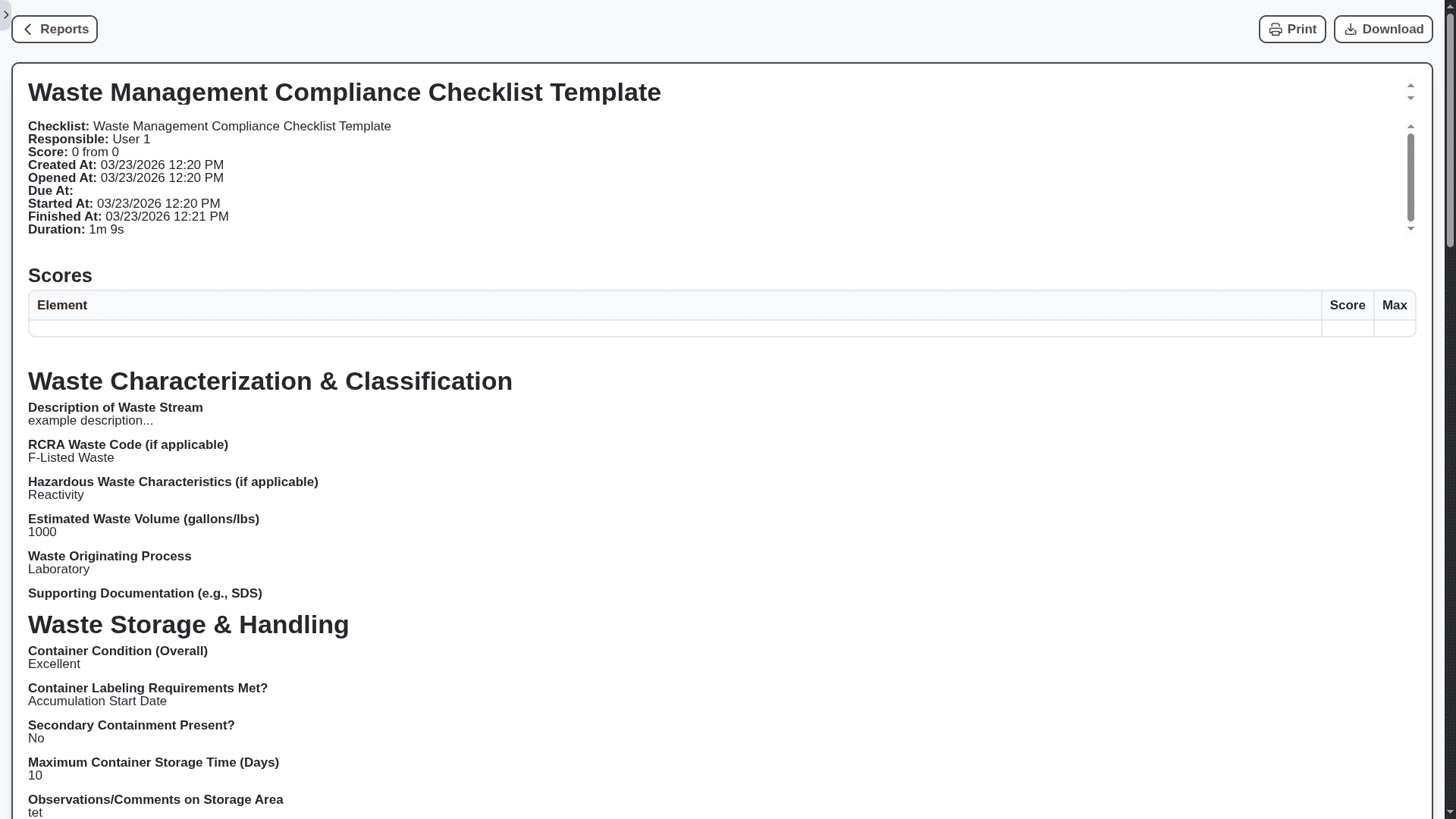Screen dimensions: 1456x819
Task: Click the F-Listed Waste answer text
Action: [x=71, y=458]
